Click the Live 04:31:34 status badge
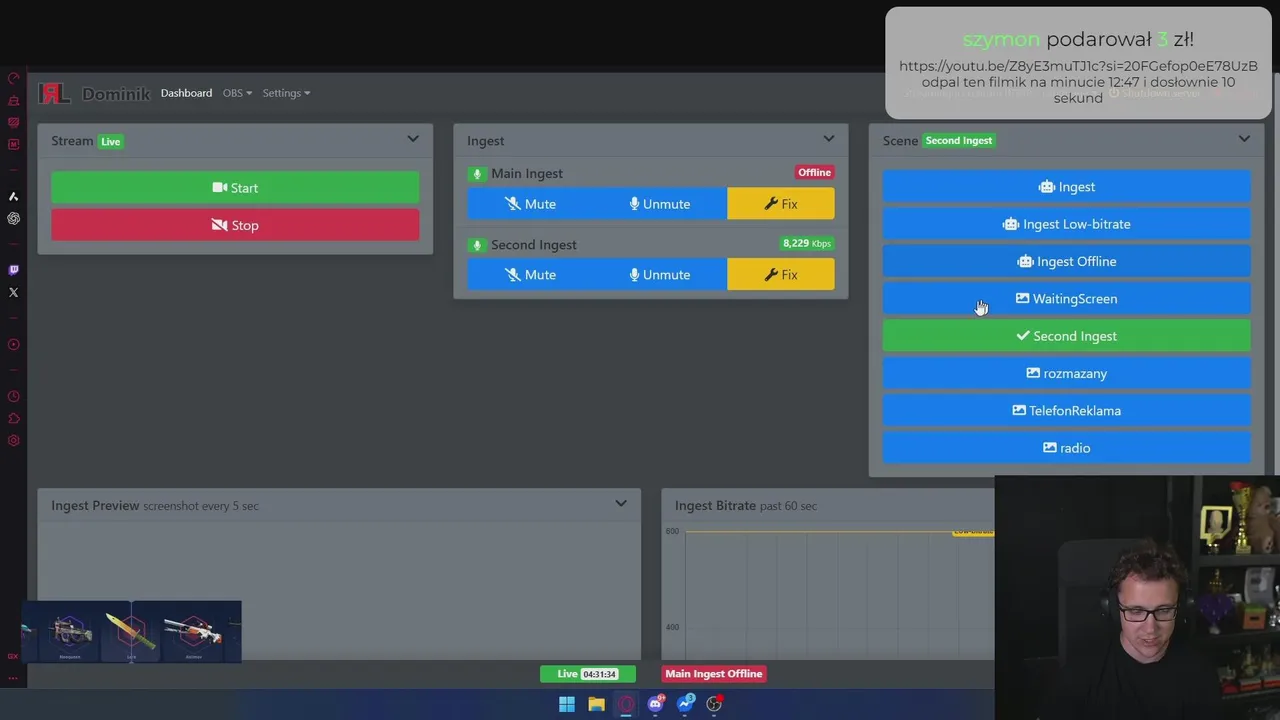The width and height of the screenshot is (1280, 720). click(x=587, y=674)
